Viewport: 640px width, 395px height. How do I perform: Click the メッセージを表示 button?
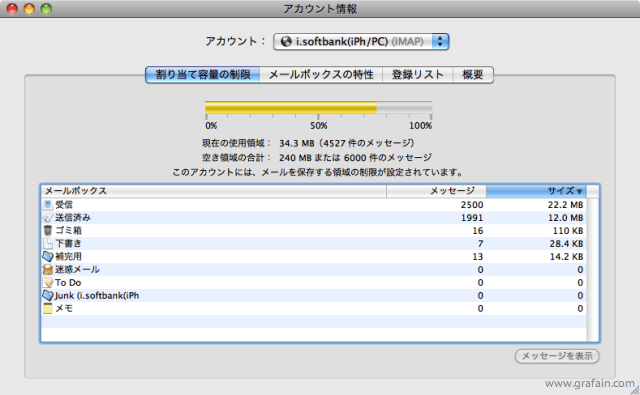[x=557, y=356]
